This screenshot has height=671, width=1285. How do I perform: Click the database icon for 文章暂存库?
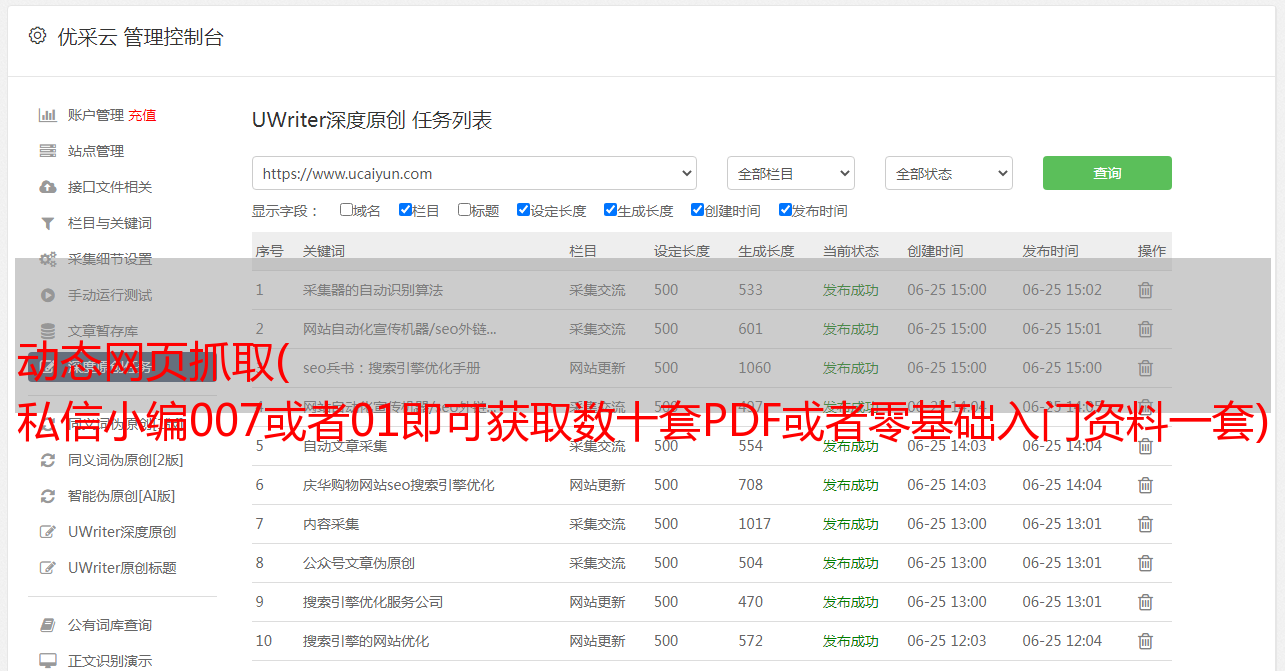pos(47,331)
